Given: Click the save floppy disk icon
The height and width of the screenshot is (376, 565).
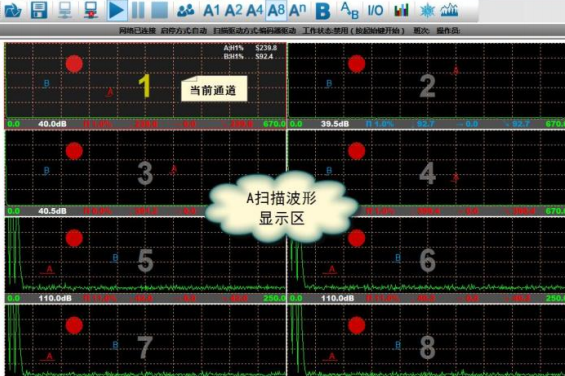Looking at the screenshot, I should [x=39, y=10].
